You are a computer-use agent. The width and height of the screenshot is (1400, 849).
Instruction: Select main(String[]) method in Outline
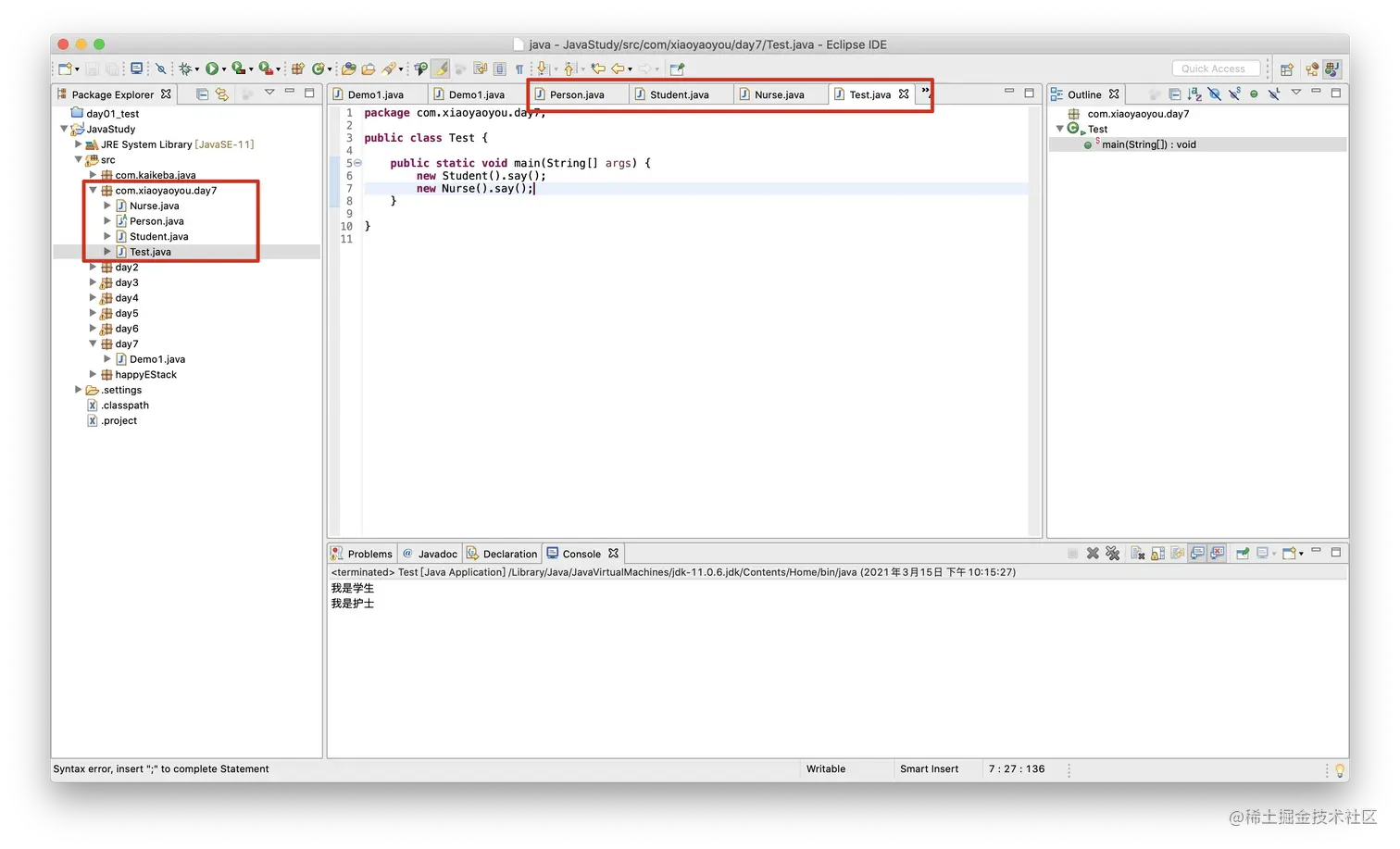click(1149, 144)
